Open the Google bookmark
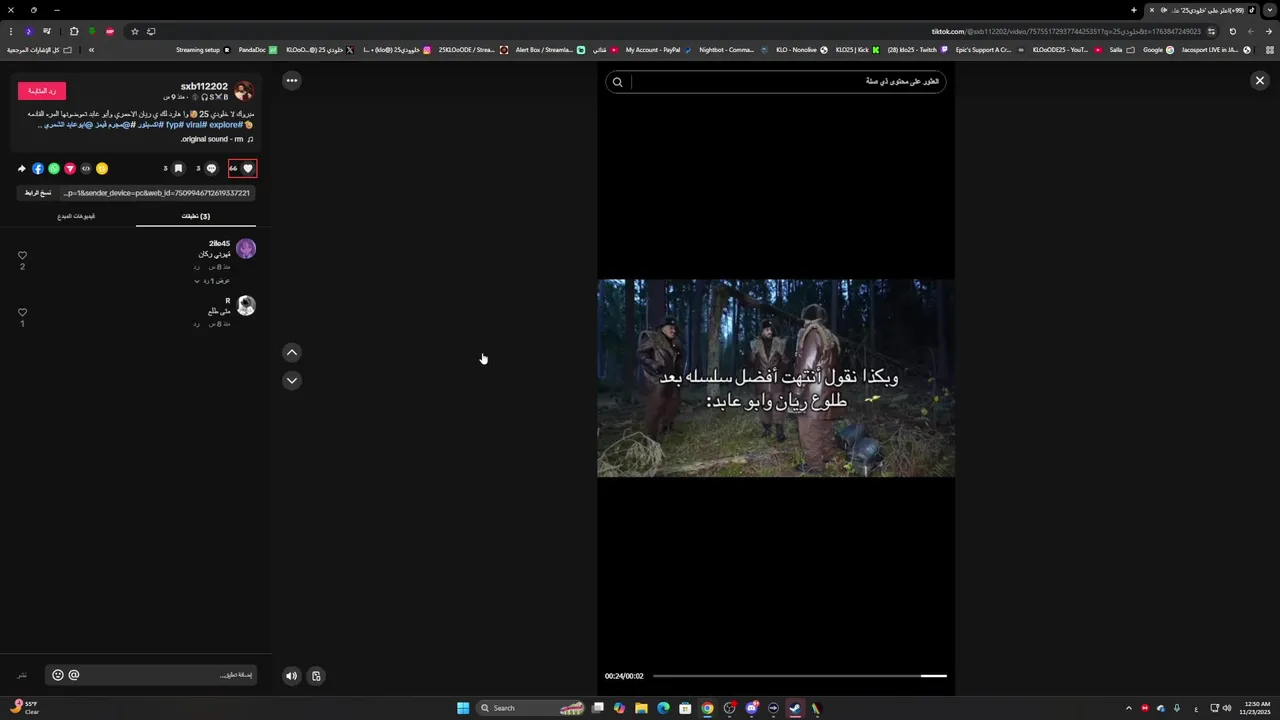 1158,50
